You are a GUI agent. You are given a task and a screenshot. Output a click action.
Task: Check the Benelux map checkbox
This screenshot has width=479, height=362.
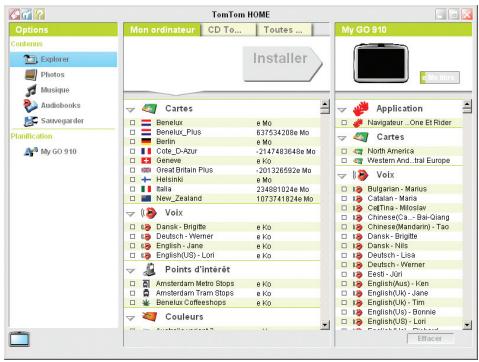[132, 123]
